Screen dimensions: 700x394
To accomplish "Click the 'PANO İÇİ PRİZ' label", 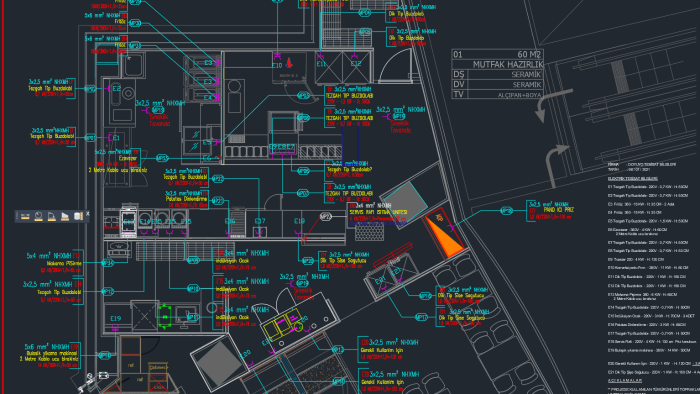I will [558, 210].
